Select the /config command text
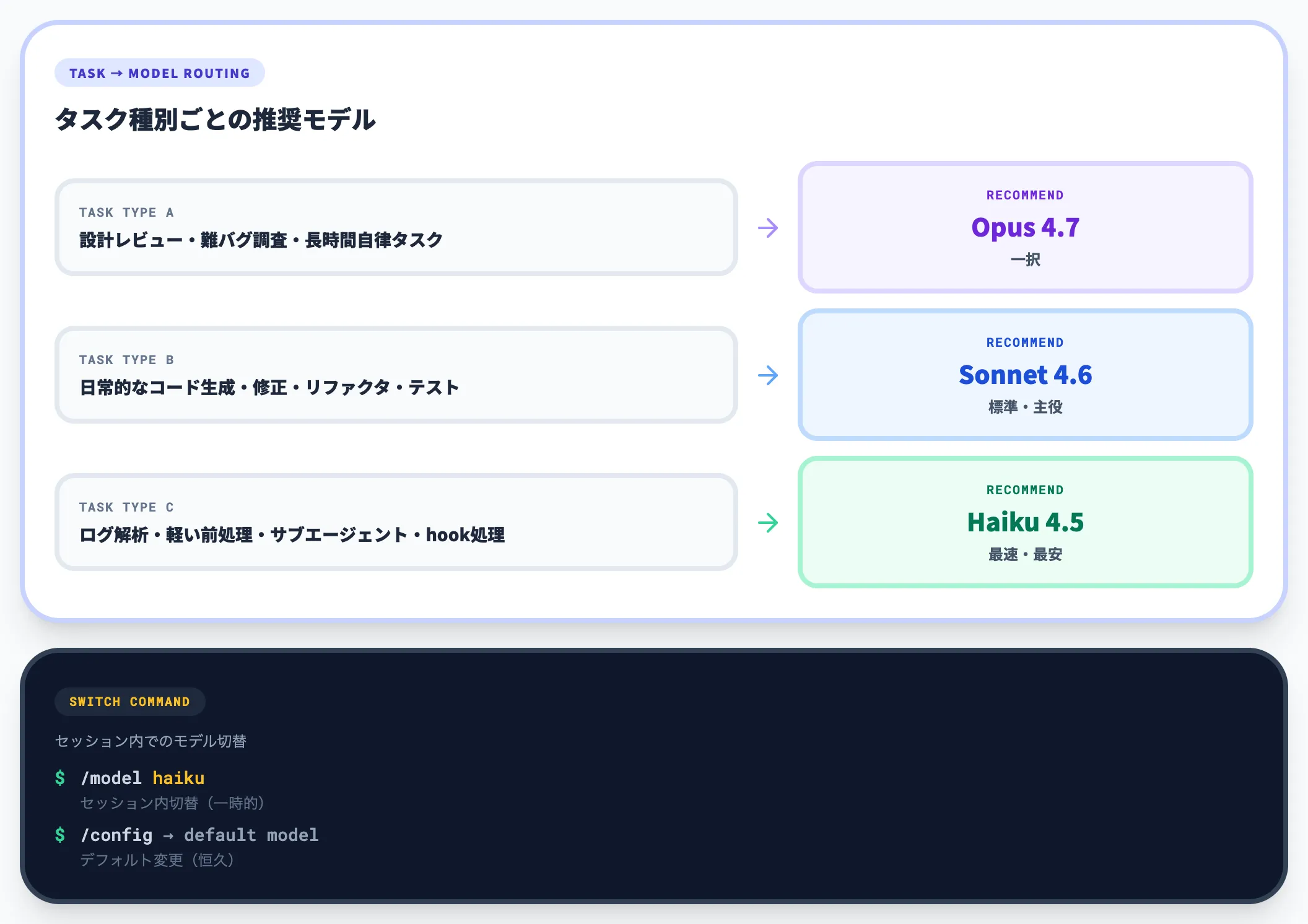 116,835
